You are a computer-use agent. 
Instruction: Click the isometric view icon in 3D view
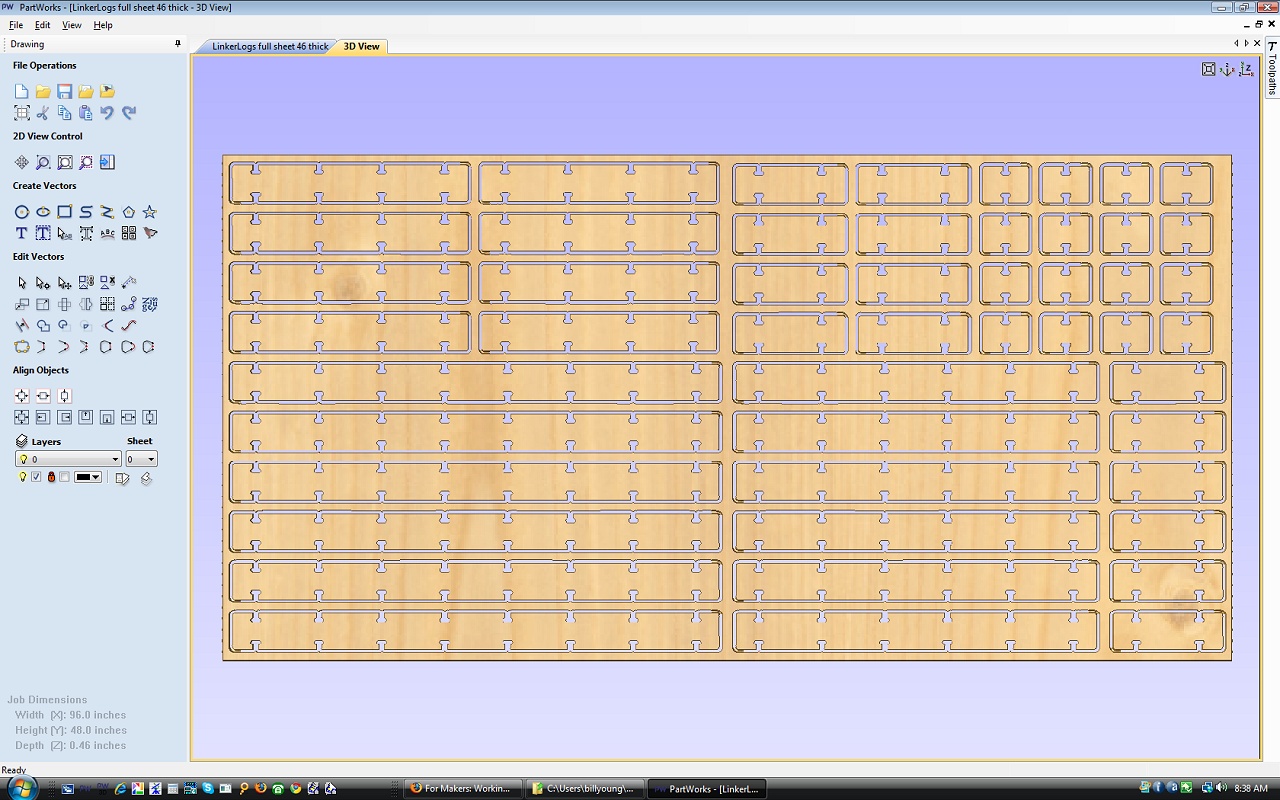(x=1227, y=69)
